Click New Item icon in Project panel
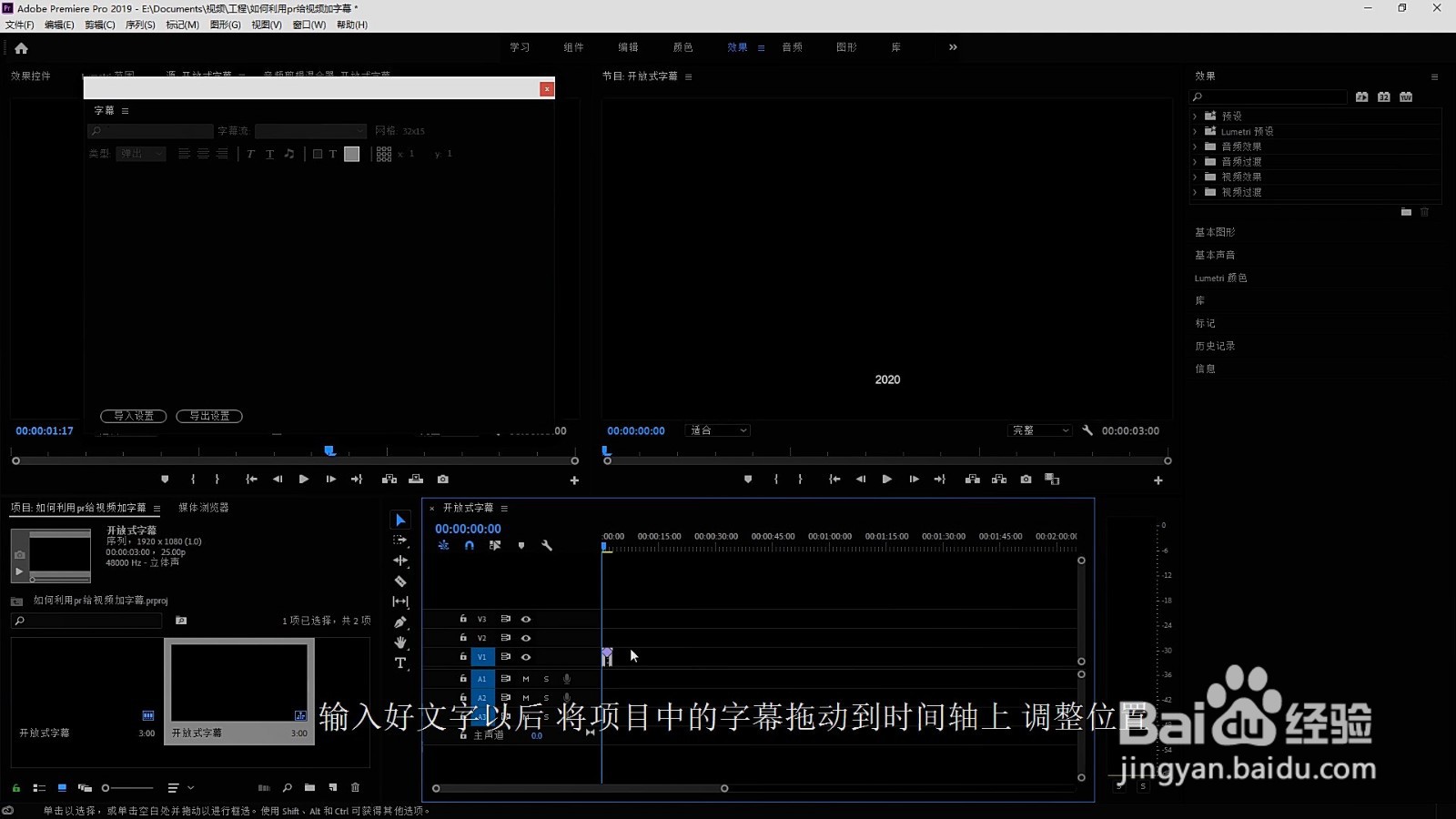This screenshot has width=1456, height=819. [333, 788]
